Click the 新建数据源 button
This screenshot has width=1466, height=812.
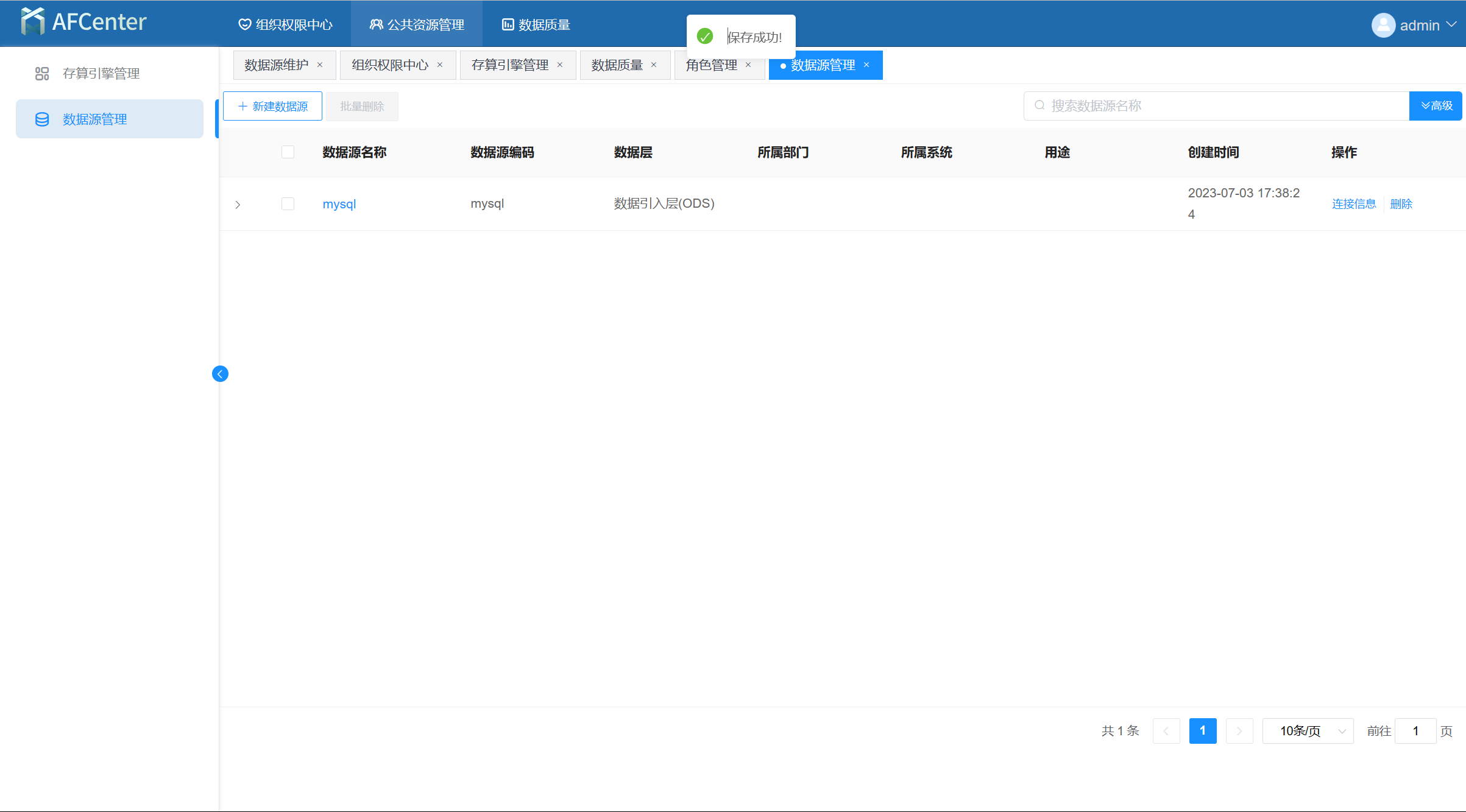pos(272,107)
